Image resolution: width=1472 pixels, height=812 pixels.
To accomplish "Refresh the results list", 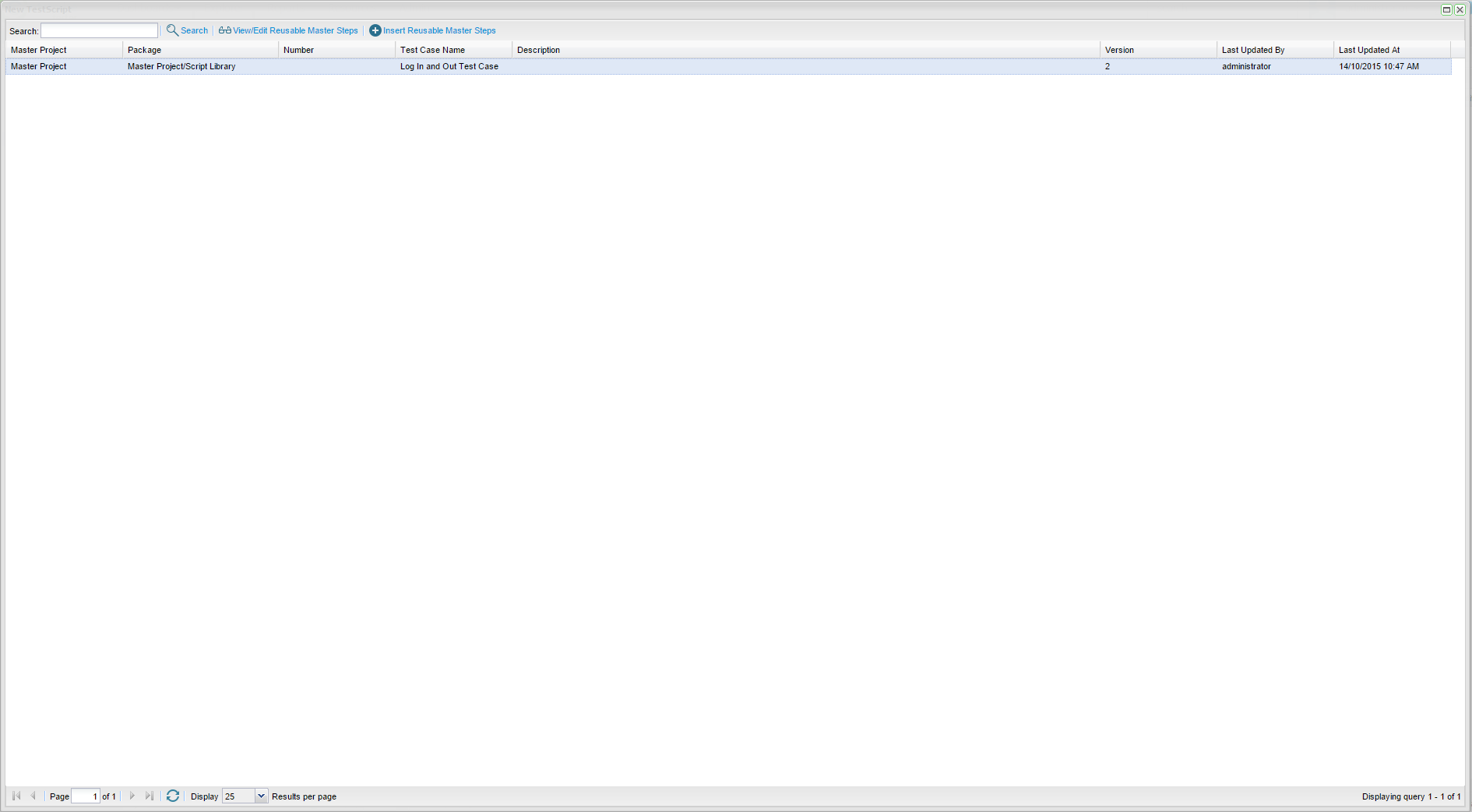I will pyautogui.click(x=173, y=796).
